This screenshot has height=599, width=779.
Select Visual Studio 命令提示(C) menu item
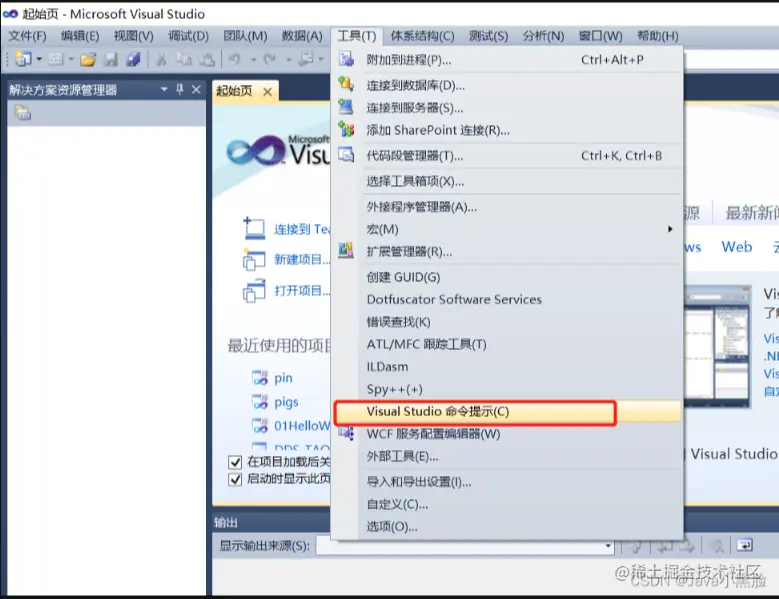tap(508, 412)
